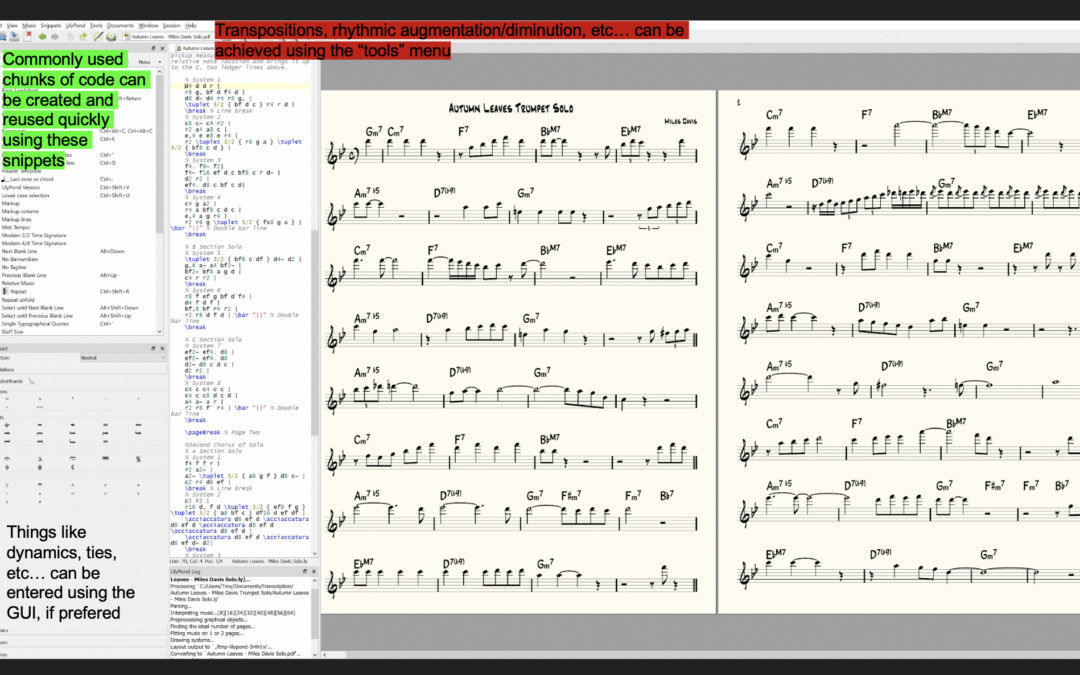Select the 'Next Blank Line' snippet
Viewport: 1080px width, 675px height.
coord(19,251)
